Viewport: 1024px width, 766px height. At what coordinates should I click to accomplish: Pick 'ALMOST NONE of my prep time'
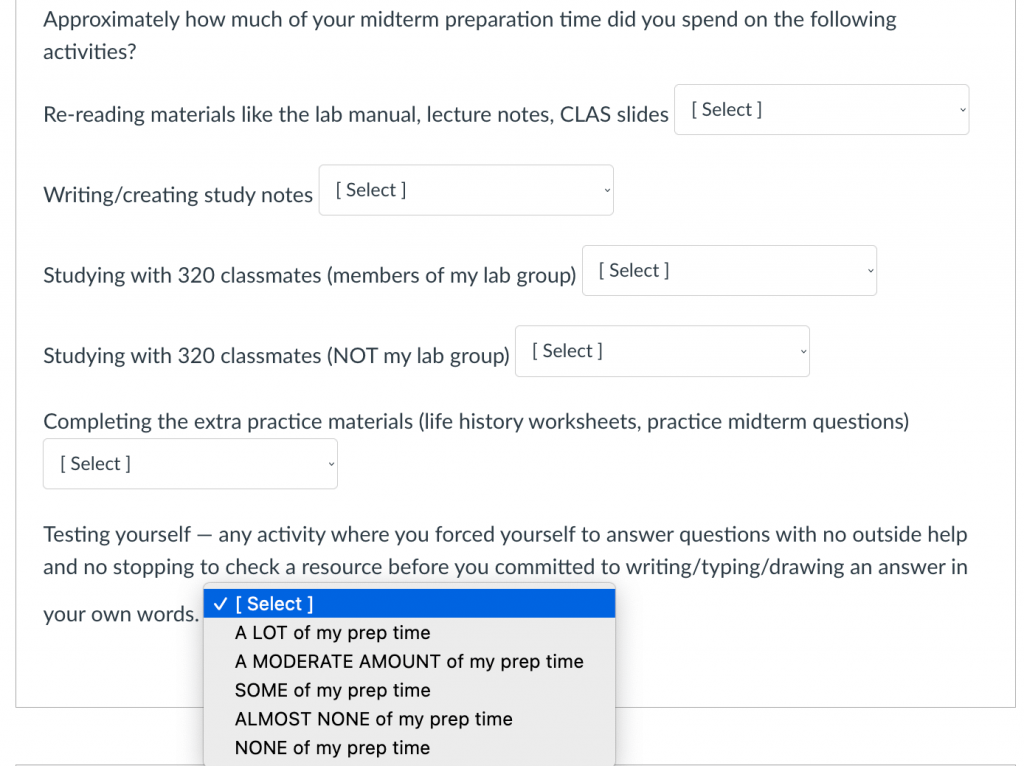(409, 719)
